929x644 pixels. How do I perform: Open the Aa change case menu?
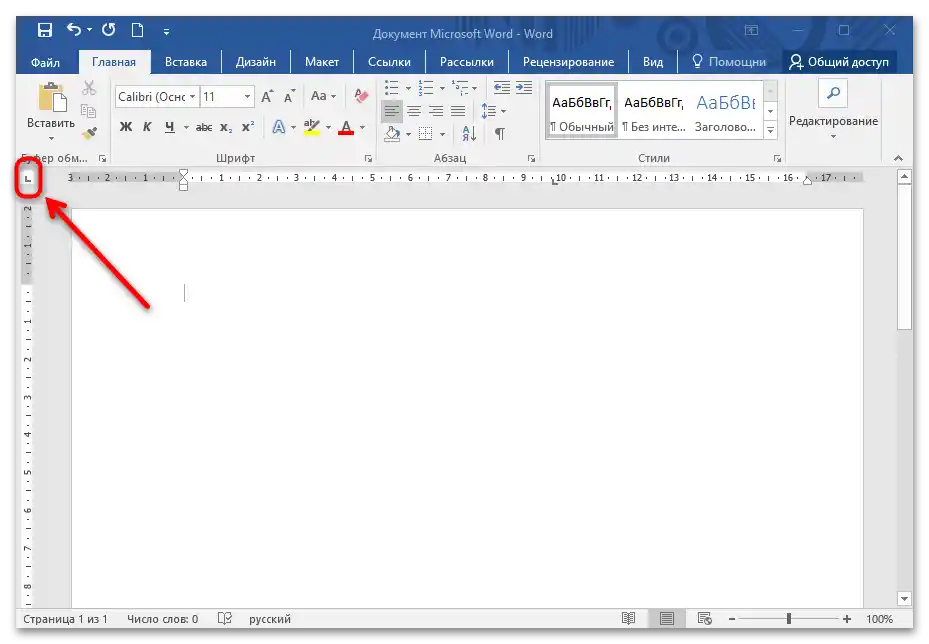pos(323,96)
